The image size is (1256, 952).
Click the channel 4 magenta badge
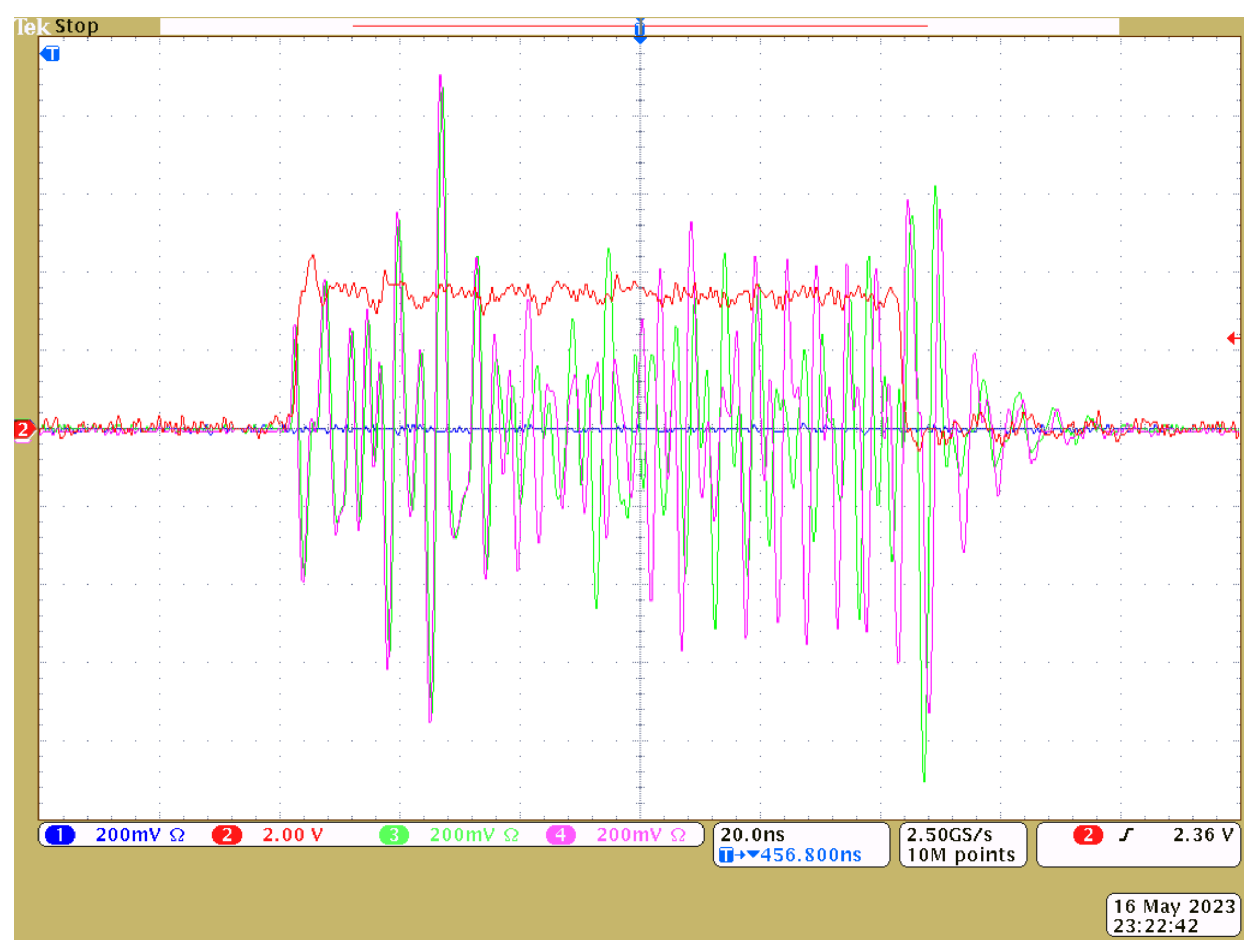[x=560, y=835]
